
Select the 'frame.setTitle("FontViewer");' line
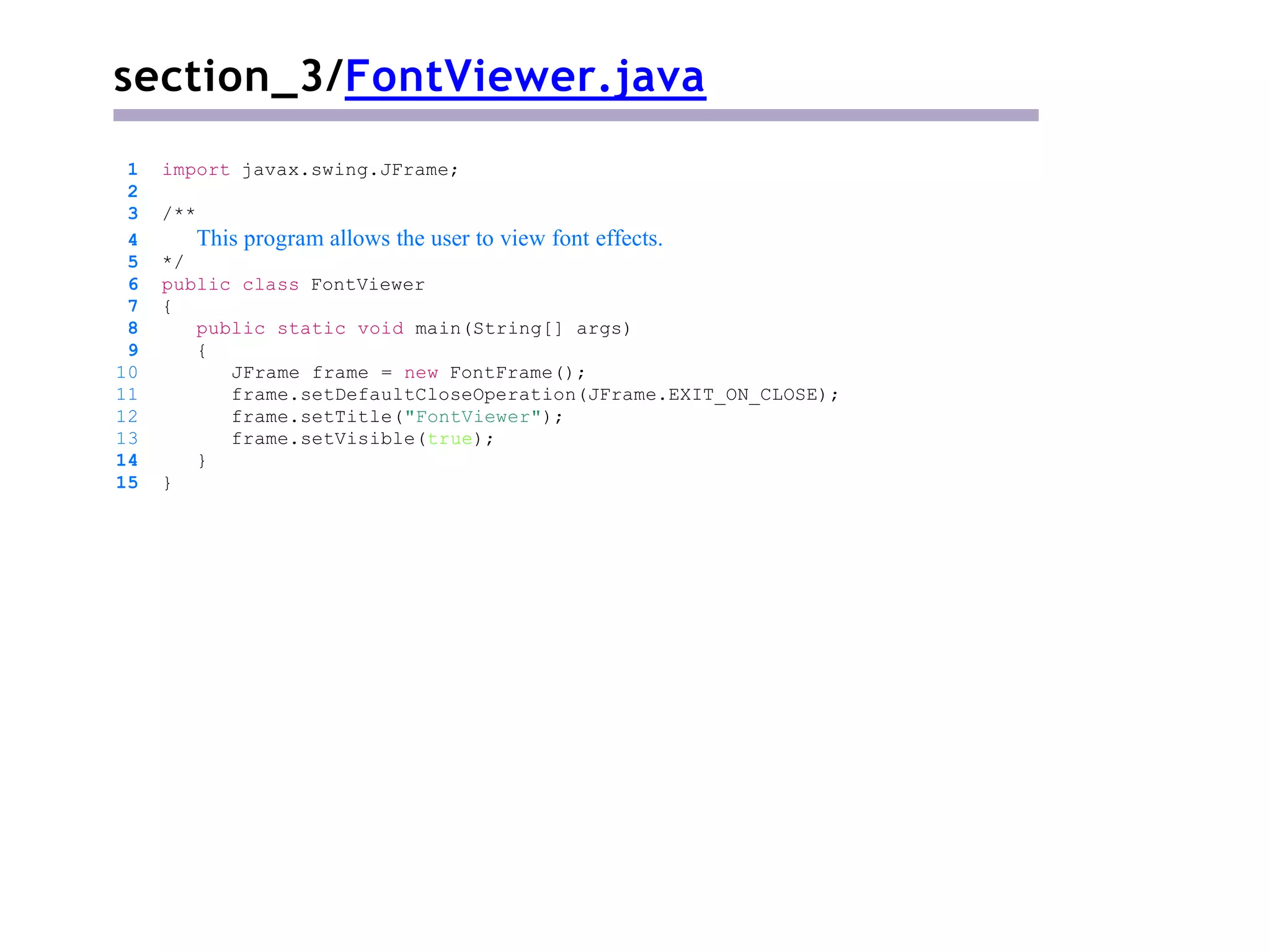(397, 416)
